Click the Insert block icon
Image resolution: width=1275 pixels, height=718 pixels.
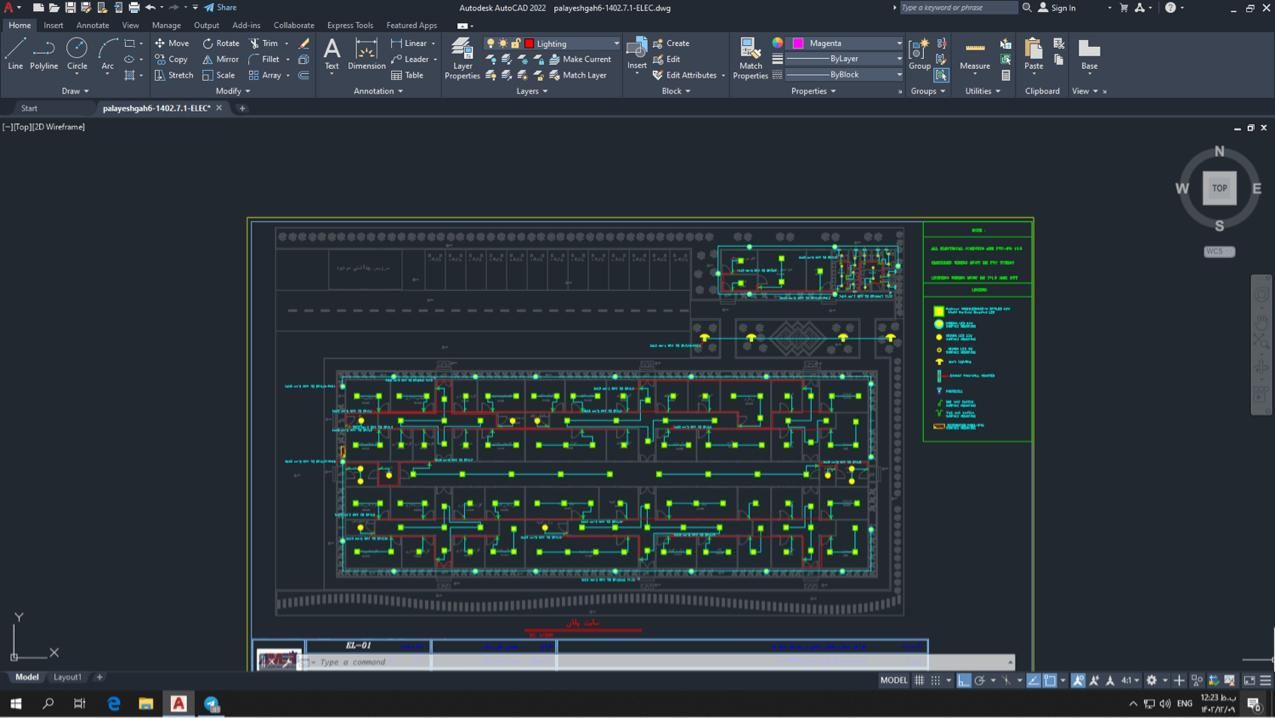pyautogui.click(x=636, y=52)
